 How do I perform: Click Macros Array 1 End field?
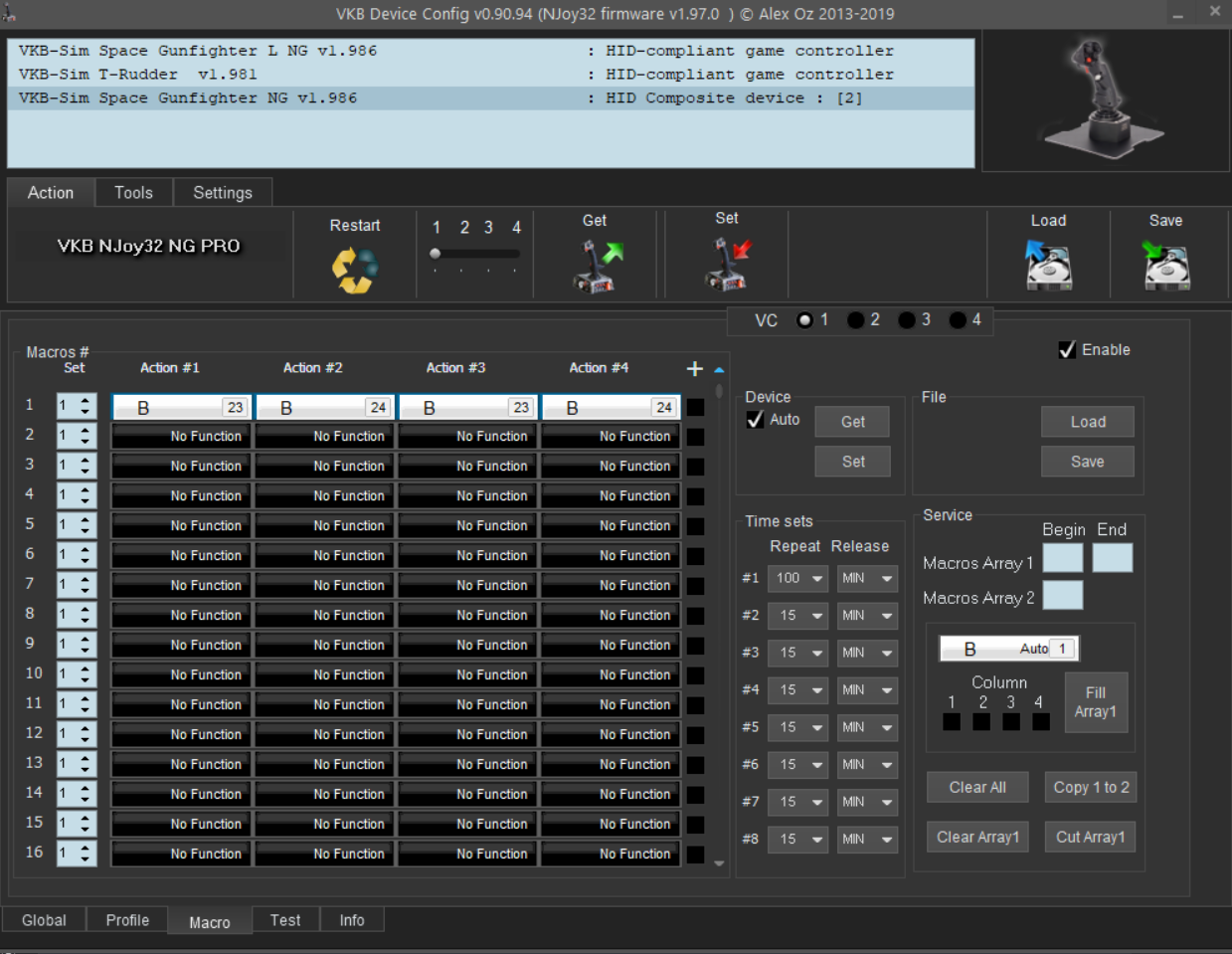tap(1113, 558)
